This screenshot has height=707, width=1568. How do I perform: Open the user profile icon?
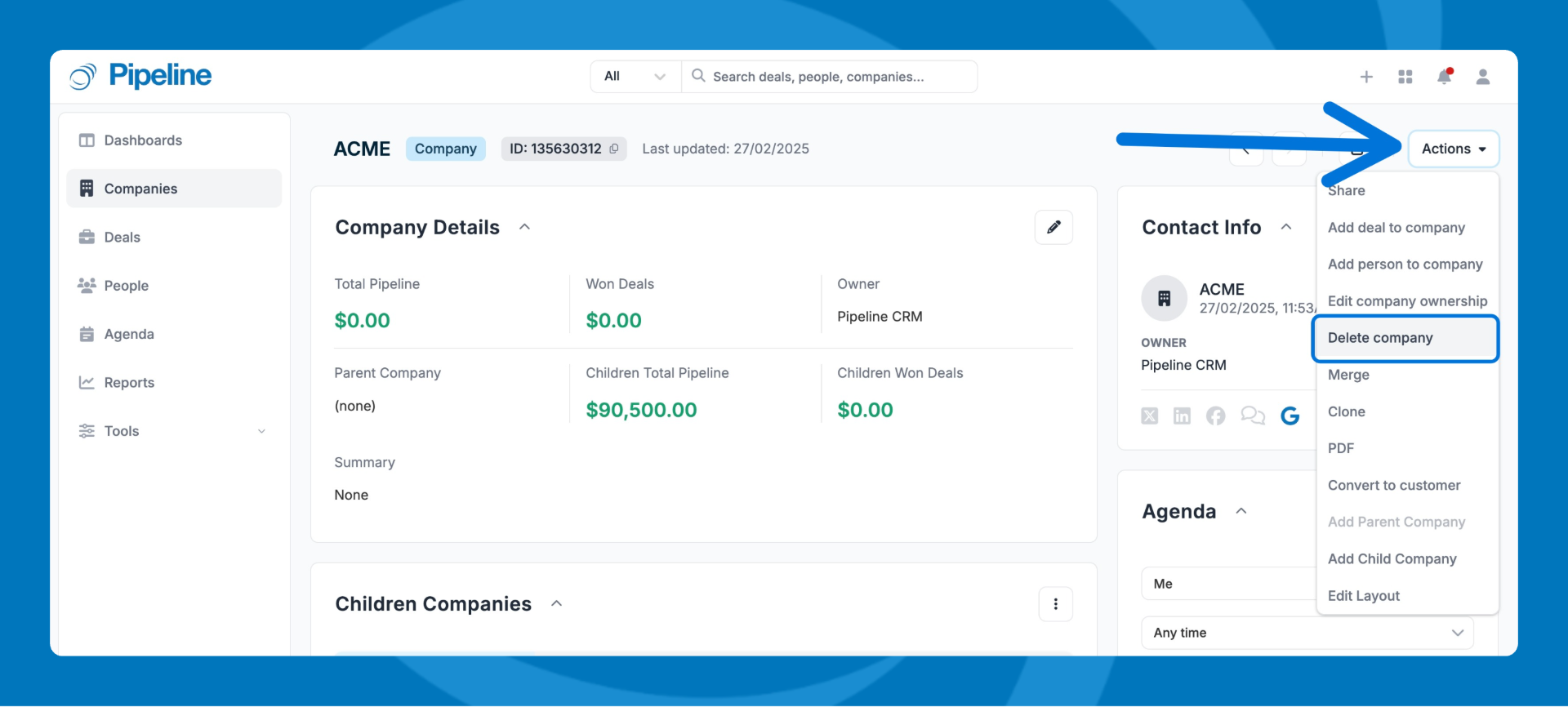coord(1483,77)
